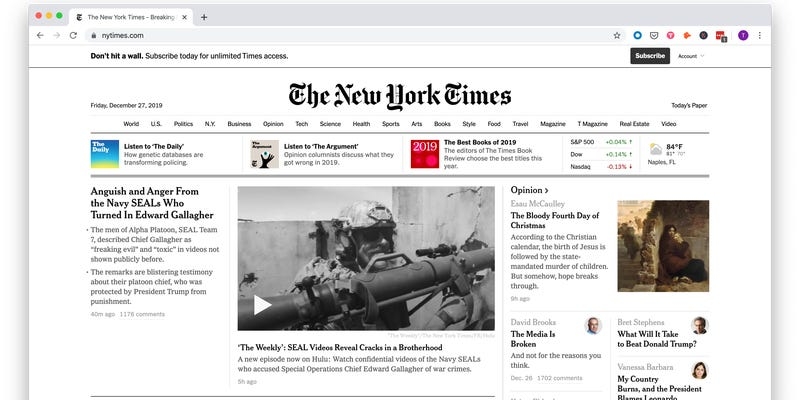Open The Bloody Fourth Day of Christmas

point(555,220)
